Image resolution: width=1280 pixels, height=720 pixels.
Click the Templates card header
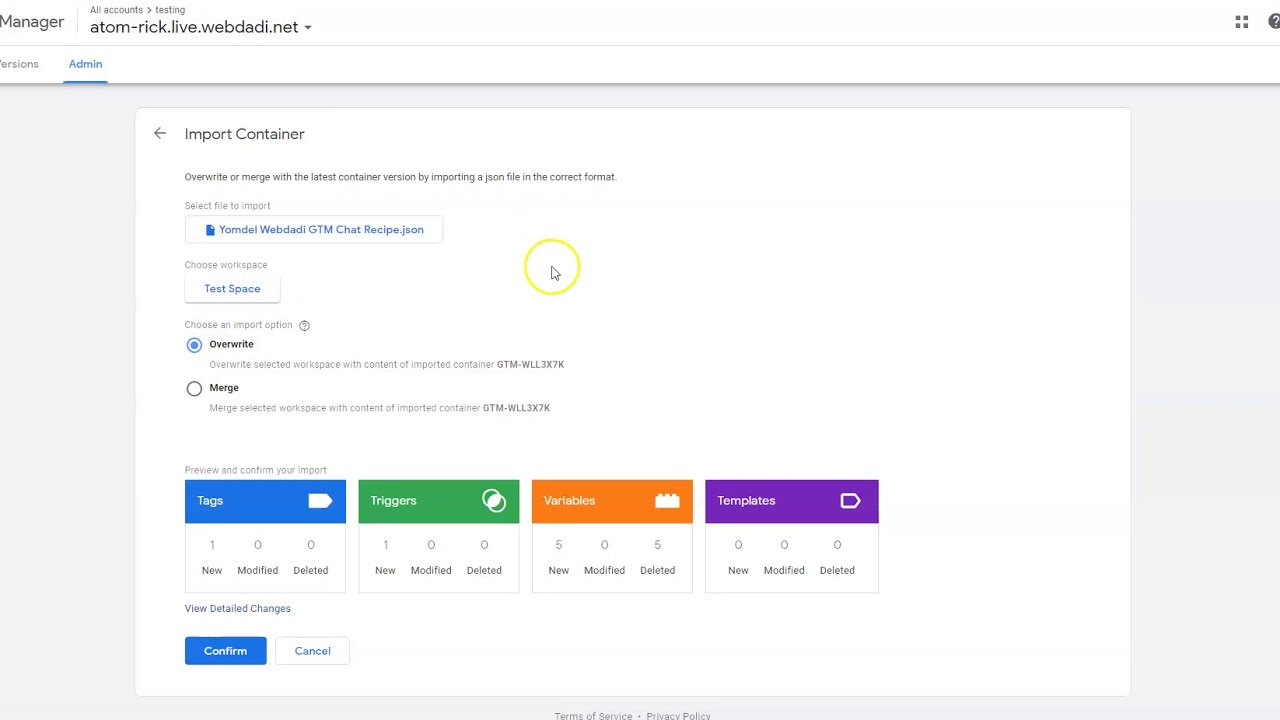point(792,501)
